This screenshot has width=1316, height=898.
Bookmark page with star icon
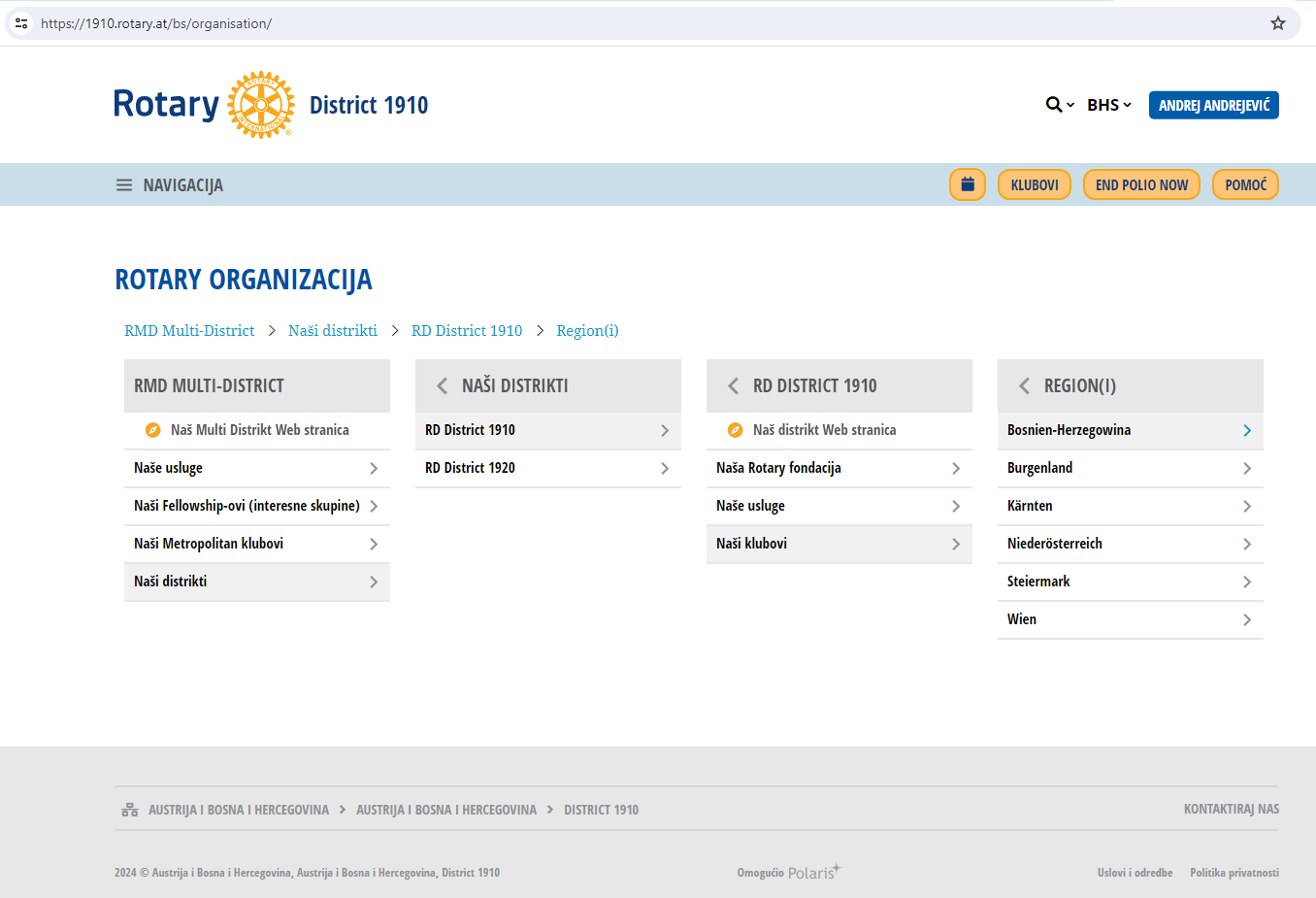pyautogui.click(x=1277, y=23)
